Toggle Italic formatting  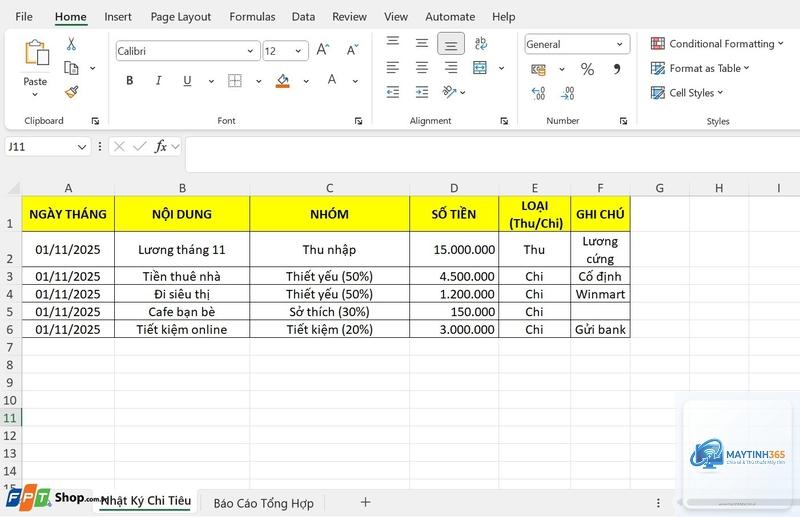click(159, 80)
